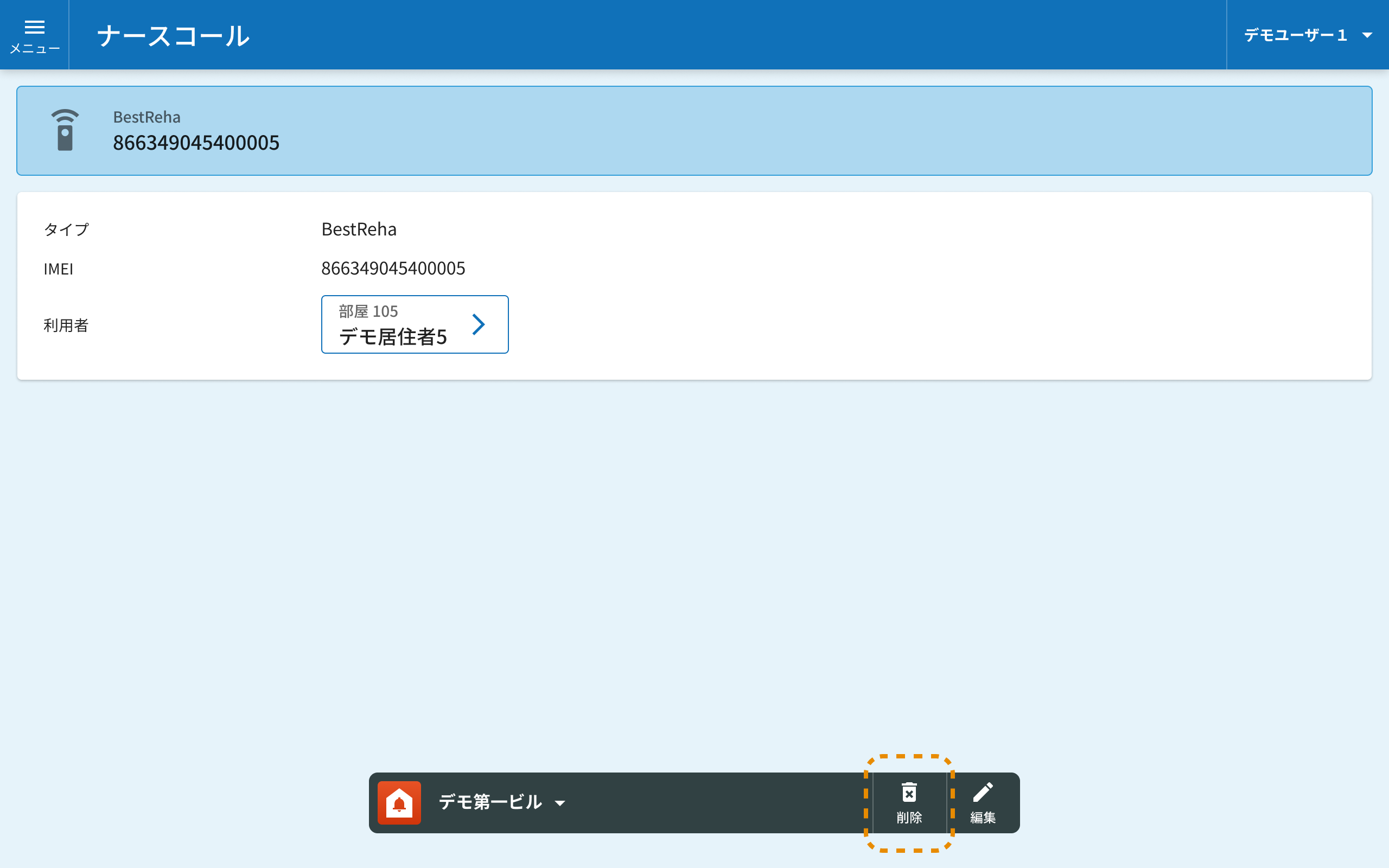
Task: Click the remote device icon in header
Action: 65,130
